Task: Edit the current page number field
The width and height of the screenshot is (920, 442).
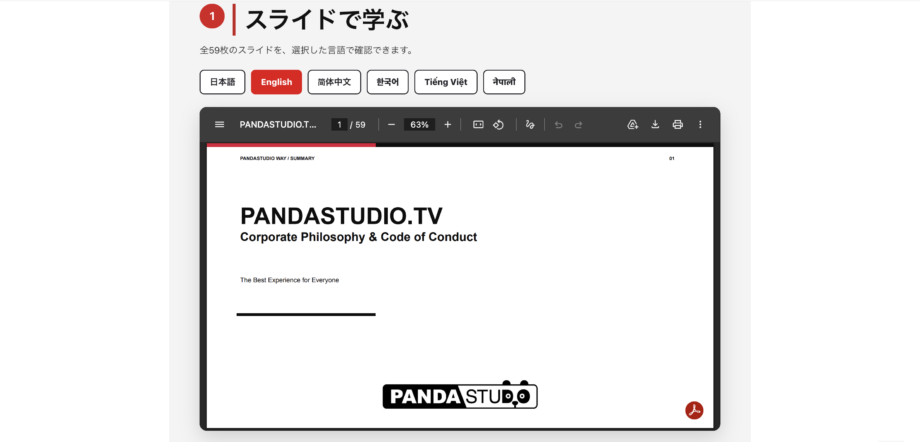Action: pos(339,124)
